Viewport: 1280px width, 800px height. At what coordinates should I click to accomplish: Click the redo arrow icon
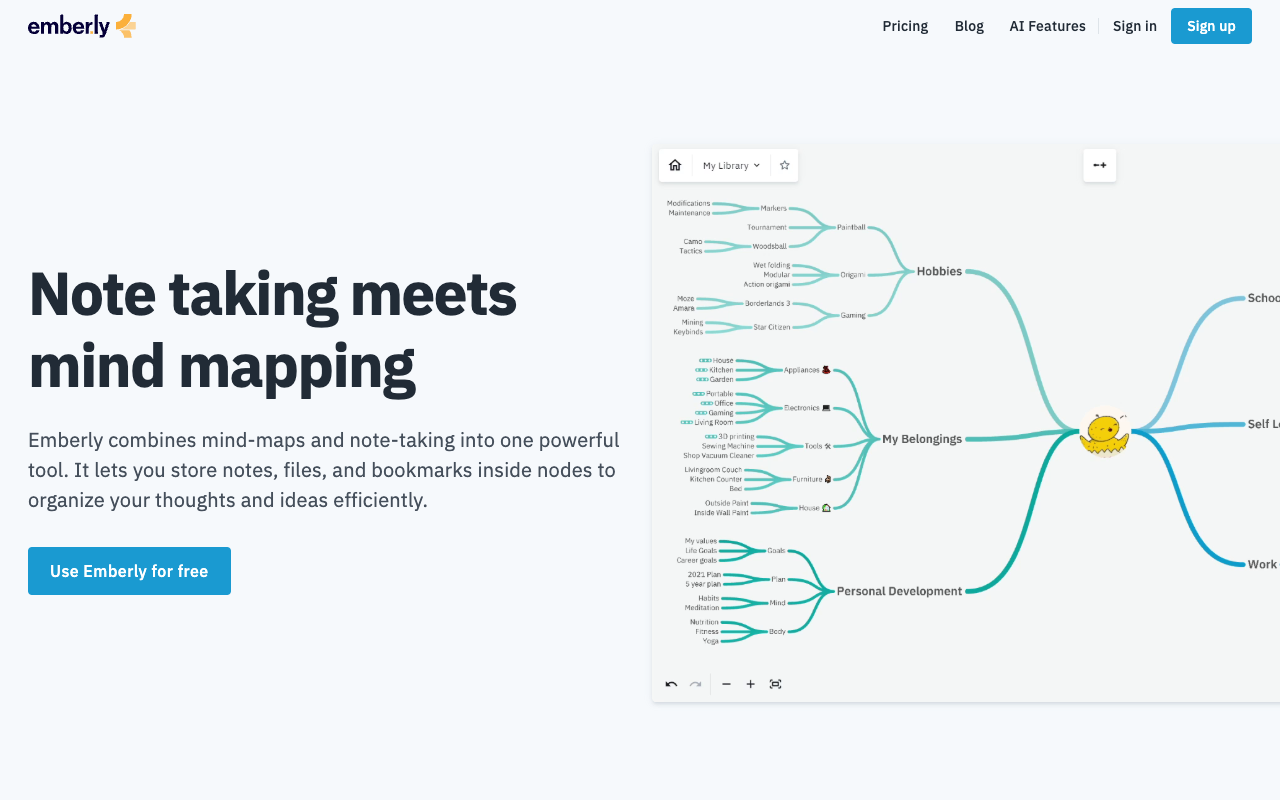point(695,684)
